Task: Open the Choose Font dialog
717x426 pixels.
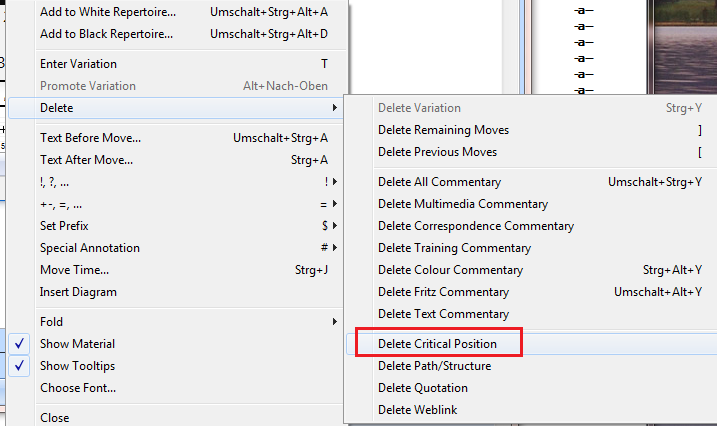Action: coord(78,388)
